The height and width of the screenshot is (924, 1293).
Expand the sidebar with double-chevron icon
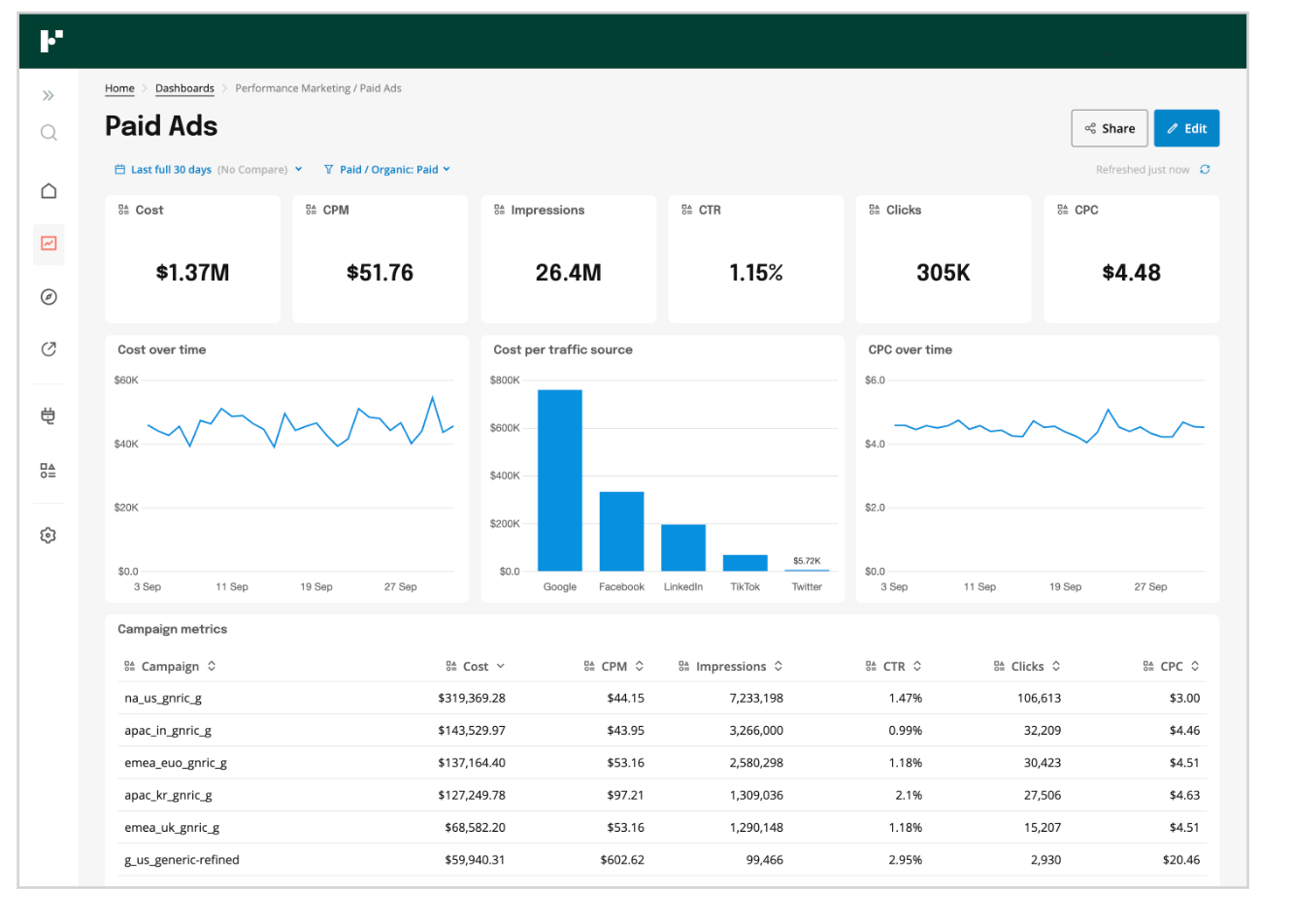49,95
